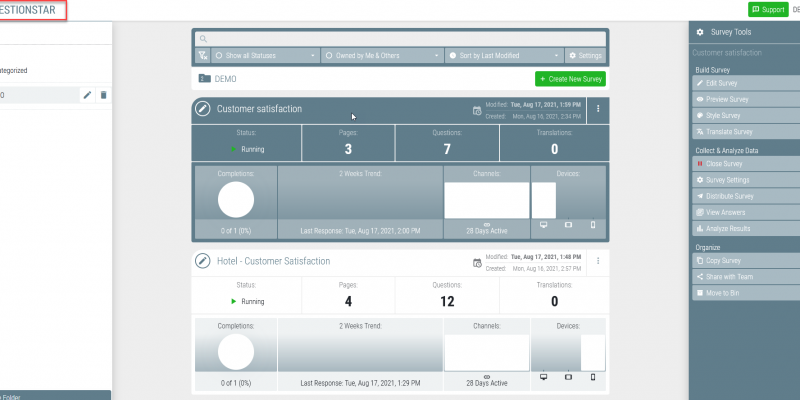This screenshot has height=400, width=800.
Task: Select Edit Survey in Survey Tools
Action: (x=722, y=83)
